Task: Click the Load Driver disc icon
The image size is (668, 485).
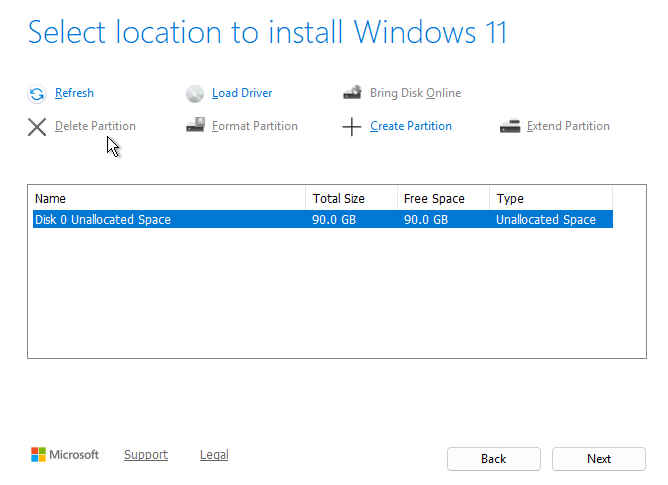Action: [x=195, y=94]
